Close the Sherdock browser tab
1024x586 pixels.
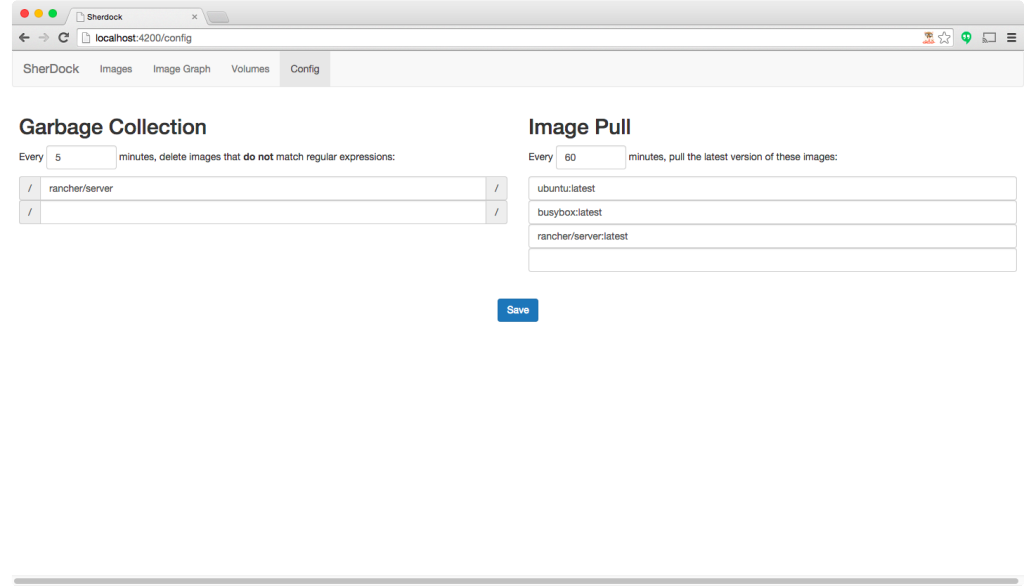click(x=194, y=17)
